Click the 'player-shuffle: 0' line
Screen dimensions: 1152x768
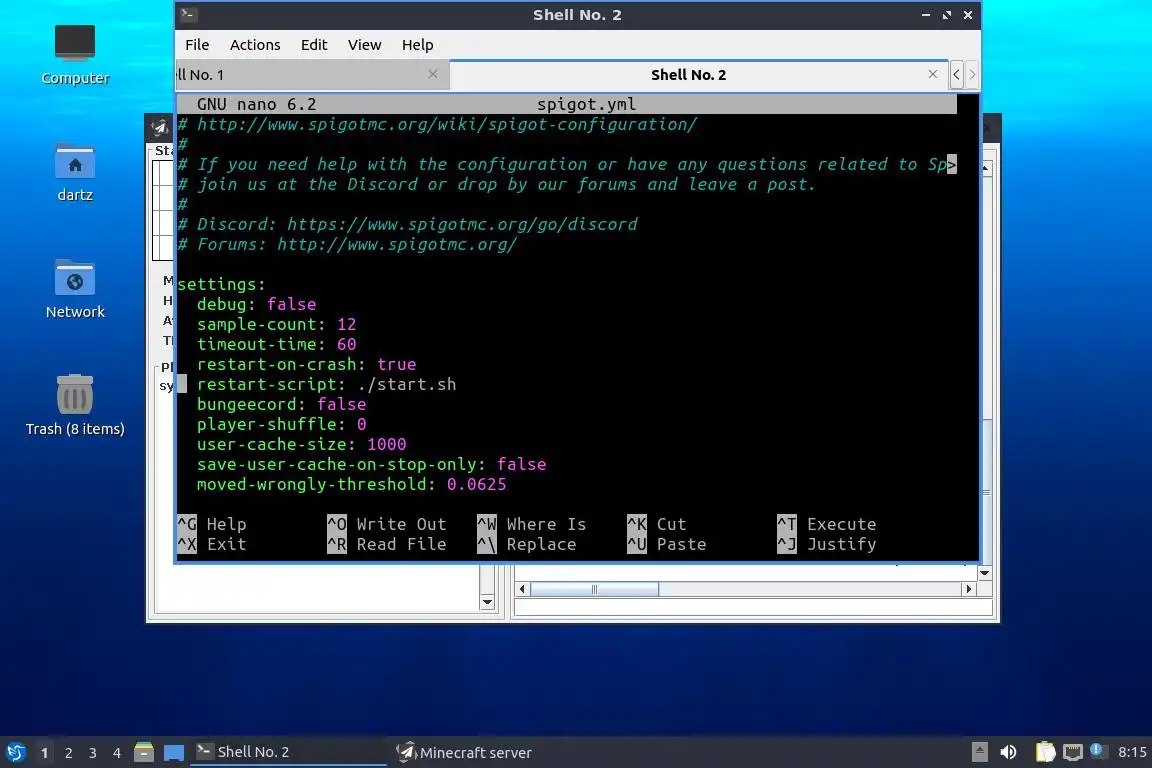pos(281,424)
